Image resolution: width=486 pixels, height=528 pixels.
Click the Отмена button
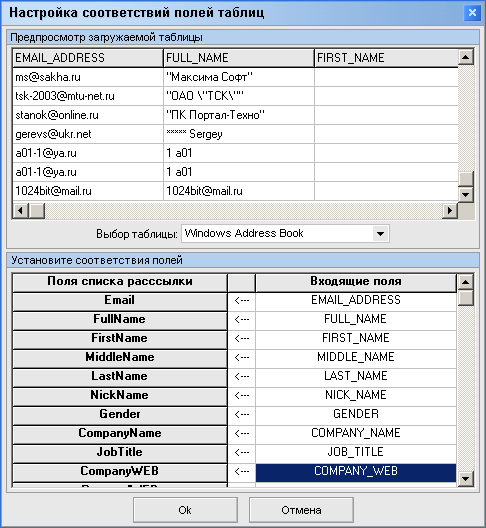(301, 510)
